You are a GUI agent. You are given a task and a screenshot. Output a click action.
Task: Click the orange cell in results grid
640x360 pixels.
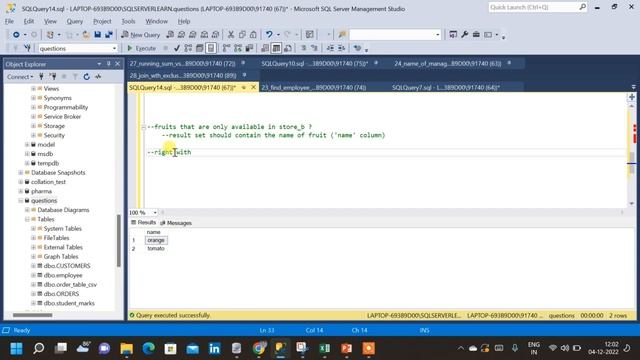click(156, 240)
